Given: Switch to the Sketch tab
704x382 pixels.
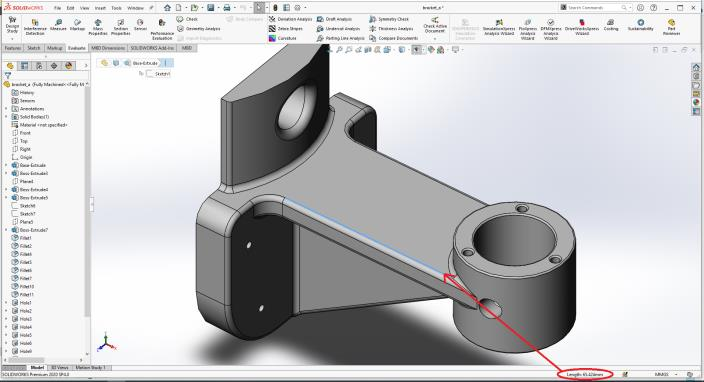Looking at the screenshot, I should pos(34,48).
